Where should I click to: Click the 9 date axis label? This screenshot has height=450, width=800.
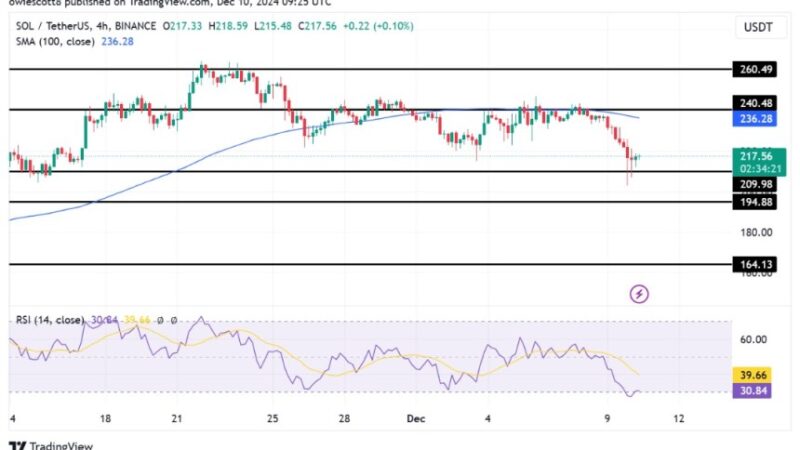[x=607, y=419]
